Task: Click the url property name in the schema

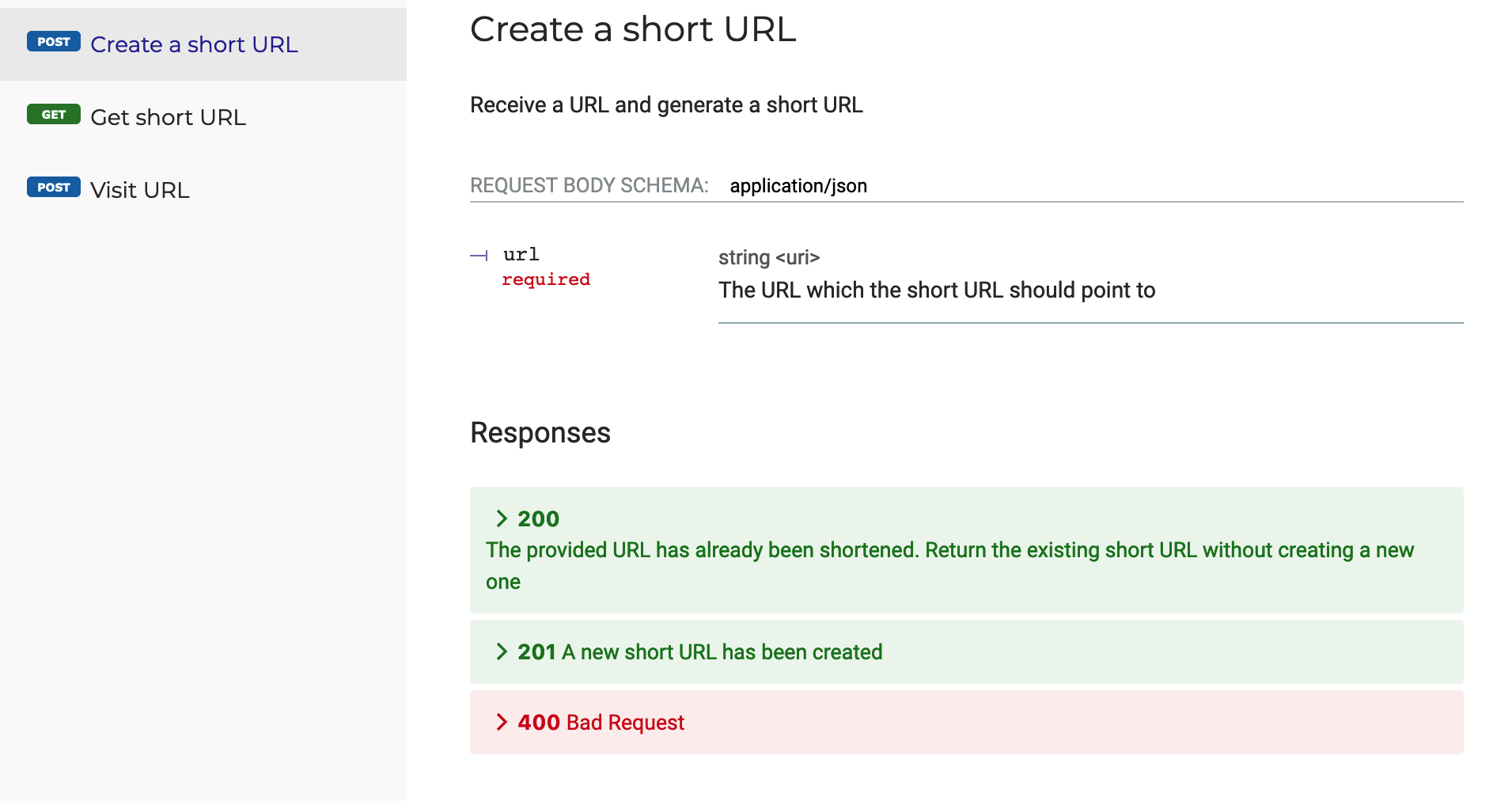Action: pos(521,254)
